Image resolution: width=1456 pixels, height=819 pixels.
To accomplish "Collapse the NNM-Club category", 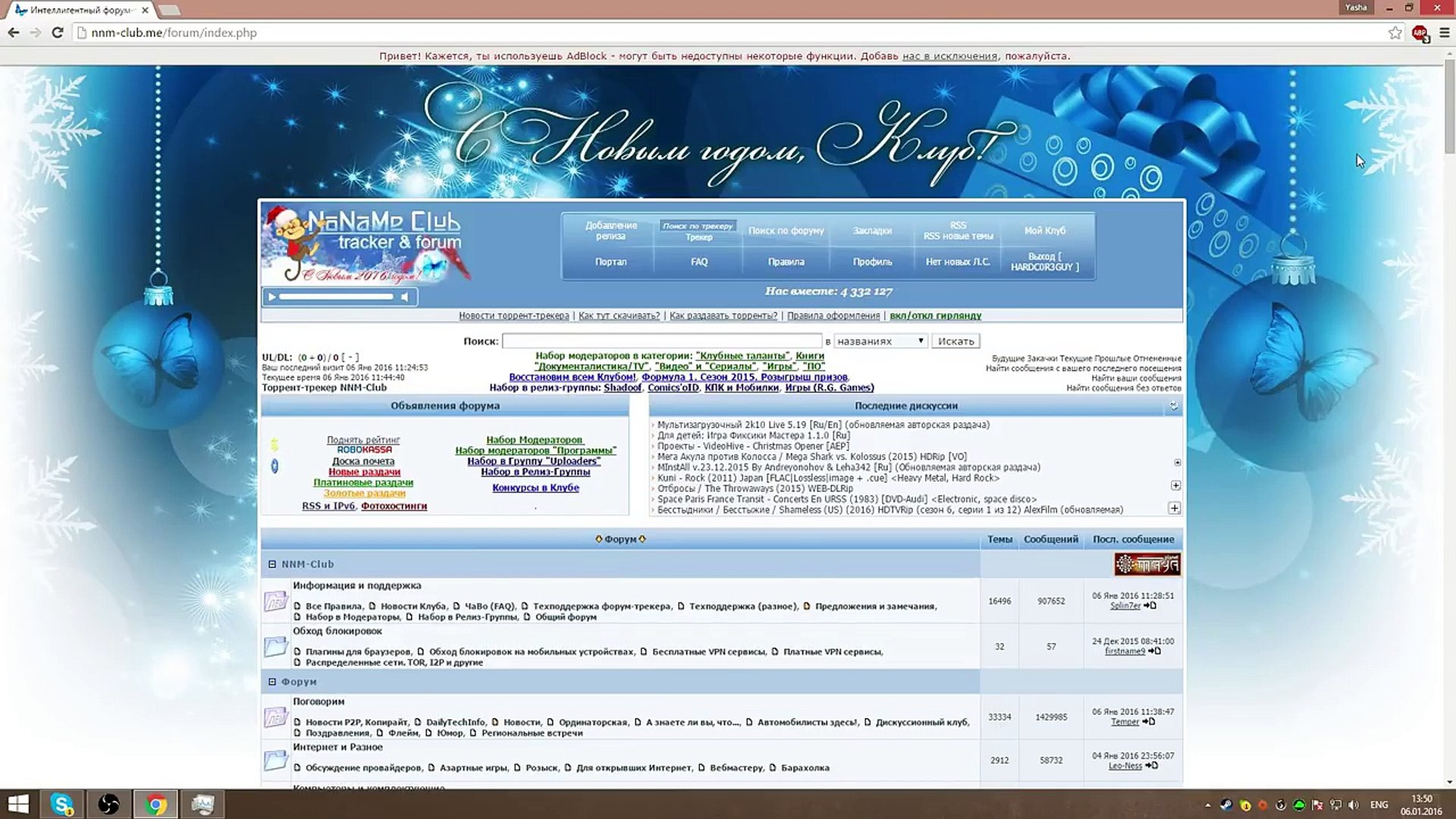I will click(x=272, y=564).
